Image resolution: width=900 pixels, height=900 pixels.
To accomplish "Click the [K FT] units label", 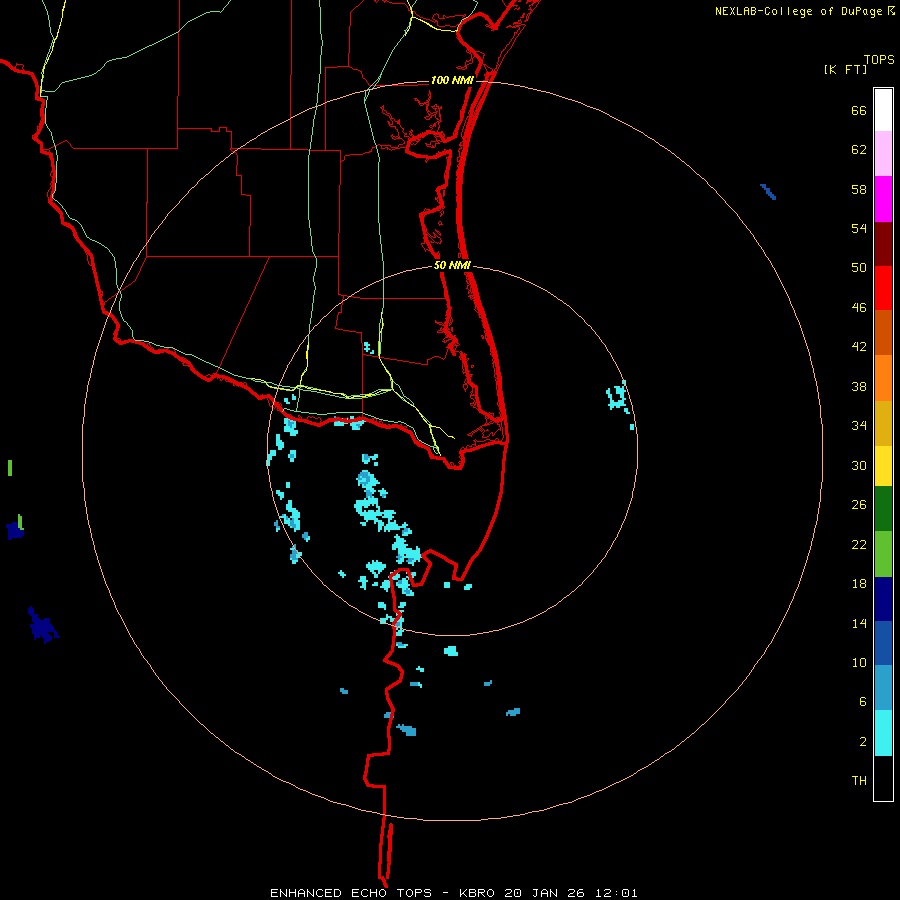I will [x=845, y=69].
